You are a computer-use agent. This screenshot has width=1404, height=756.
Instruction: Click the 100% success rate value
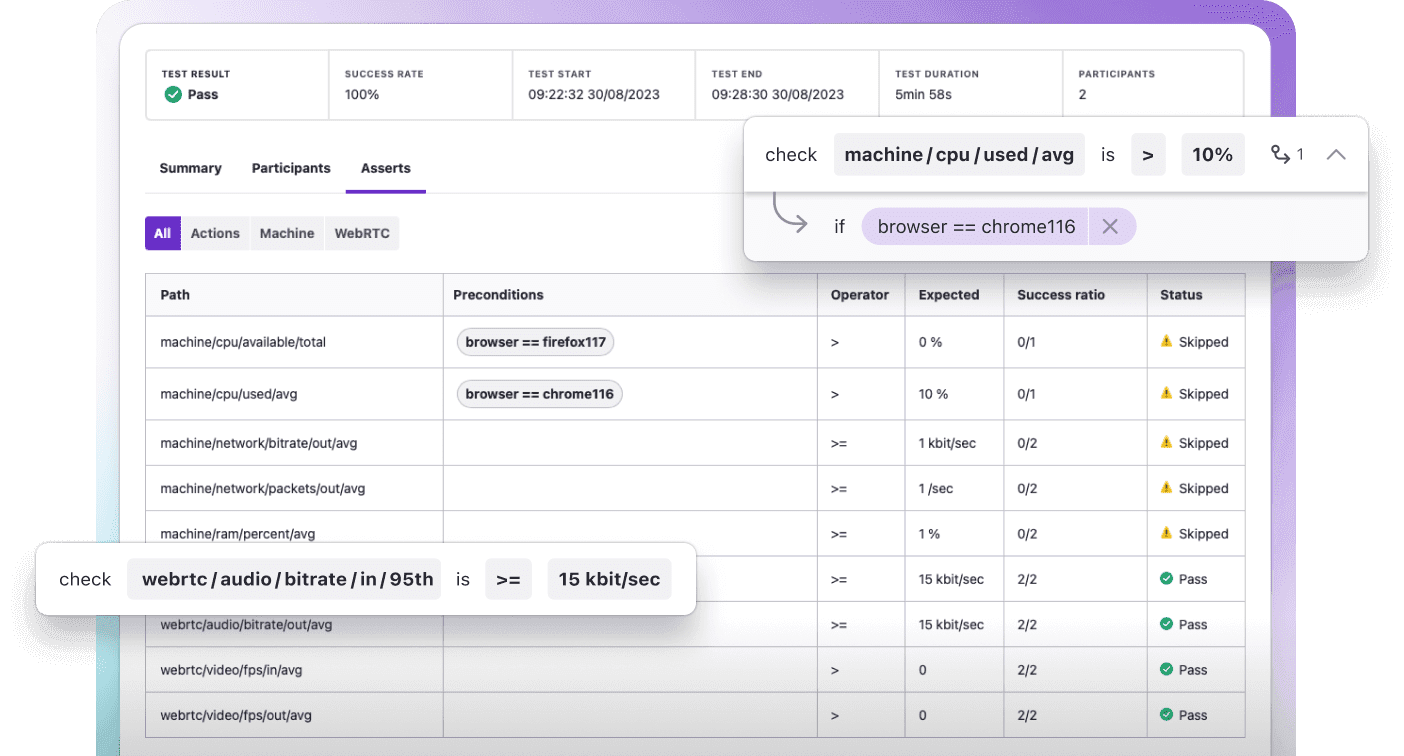coord(362,95)
